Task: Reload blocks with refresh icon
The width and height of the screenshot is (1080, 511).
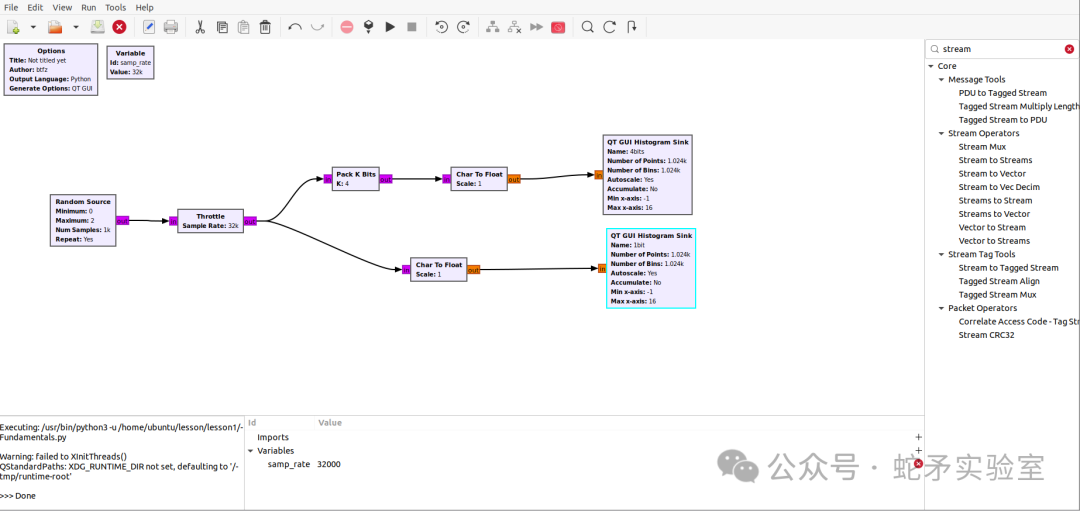Action: coord(610,27)
